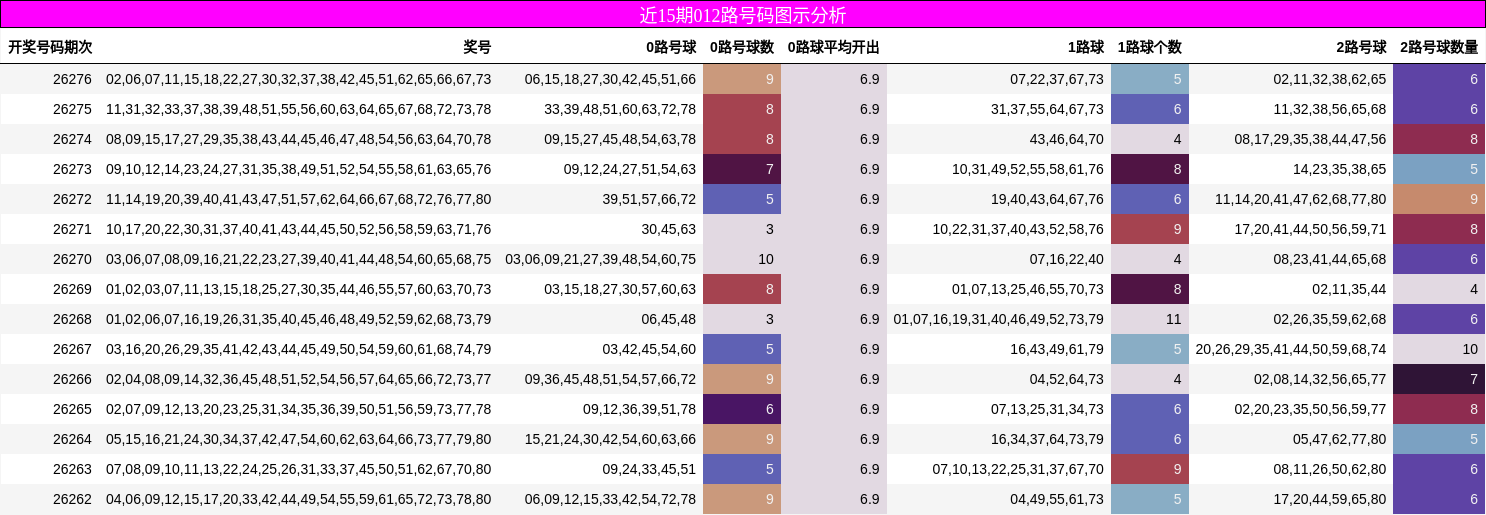The height and width of the screenshot is (515, 1486).
Task: Click 1路球个数 cell 11 in row 26268
Action: tap(1150, 319)
